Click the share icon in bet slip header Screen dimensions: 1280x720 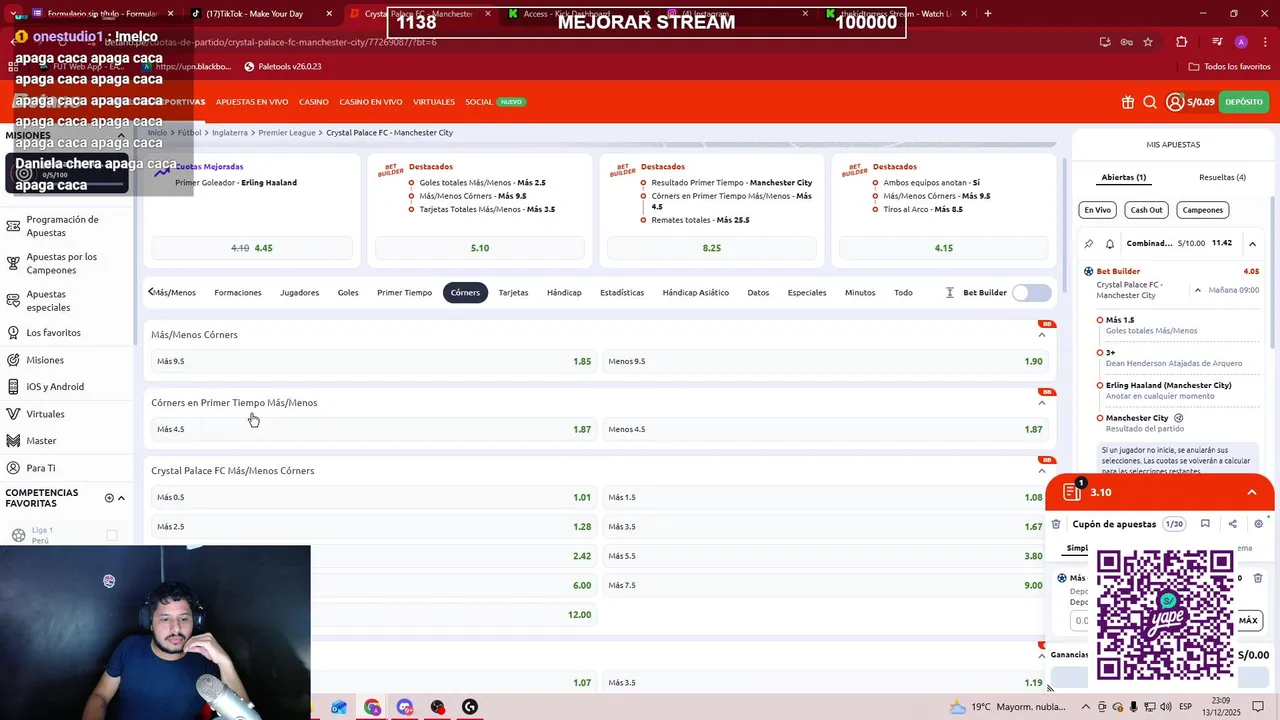coord(1232,524)
